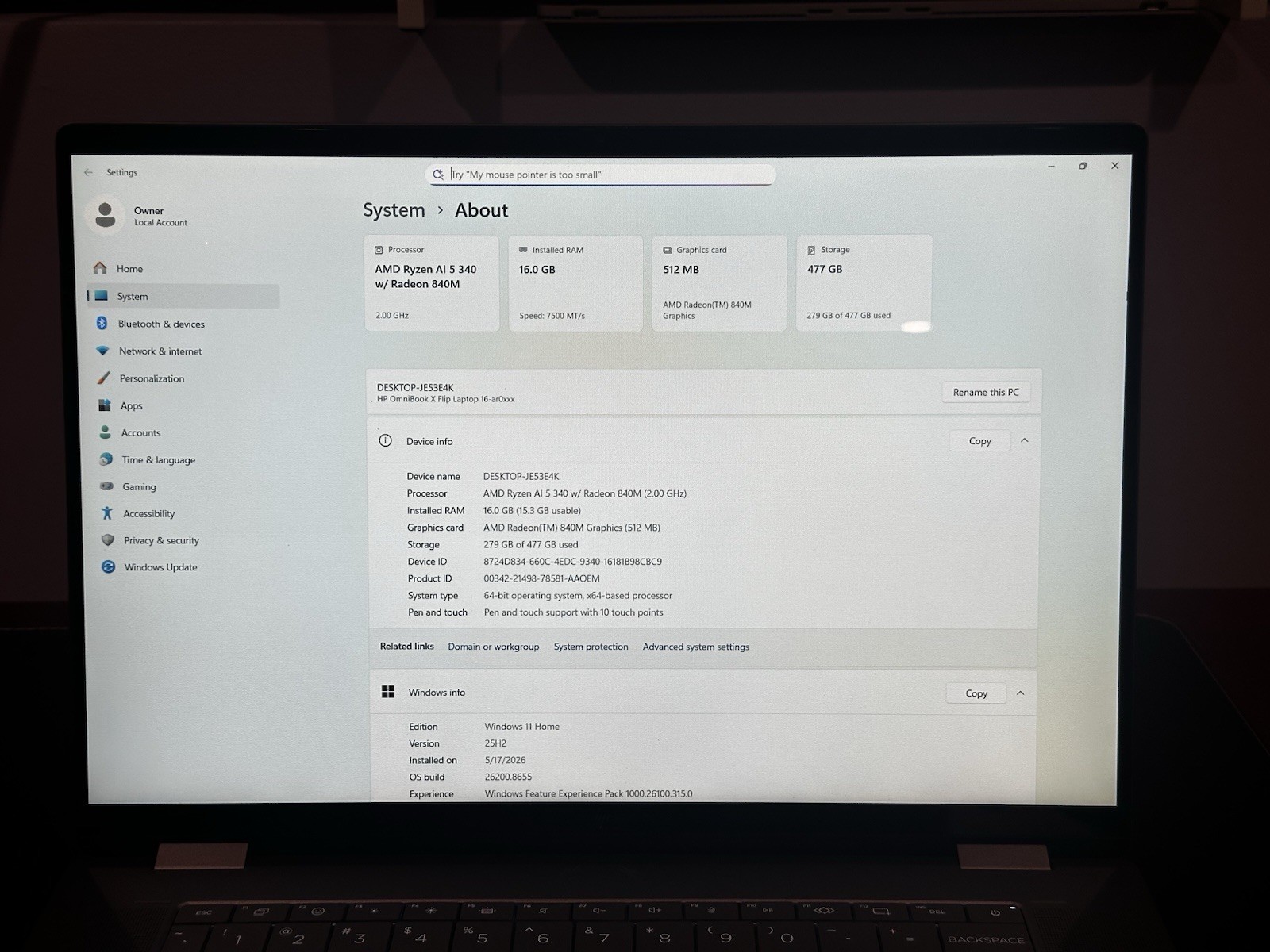Go to Personalization settings
The width and height of the screenshot is (1270, 952).
coord(185,378)
